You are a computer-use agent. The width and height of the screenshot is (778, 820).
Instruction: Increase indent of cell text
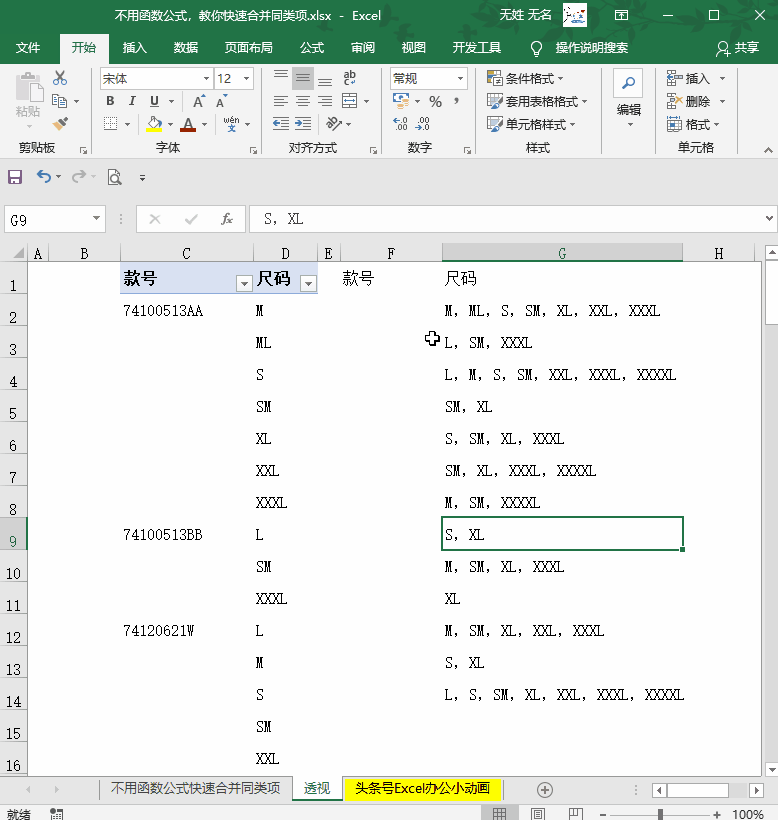pos(303,124)
